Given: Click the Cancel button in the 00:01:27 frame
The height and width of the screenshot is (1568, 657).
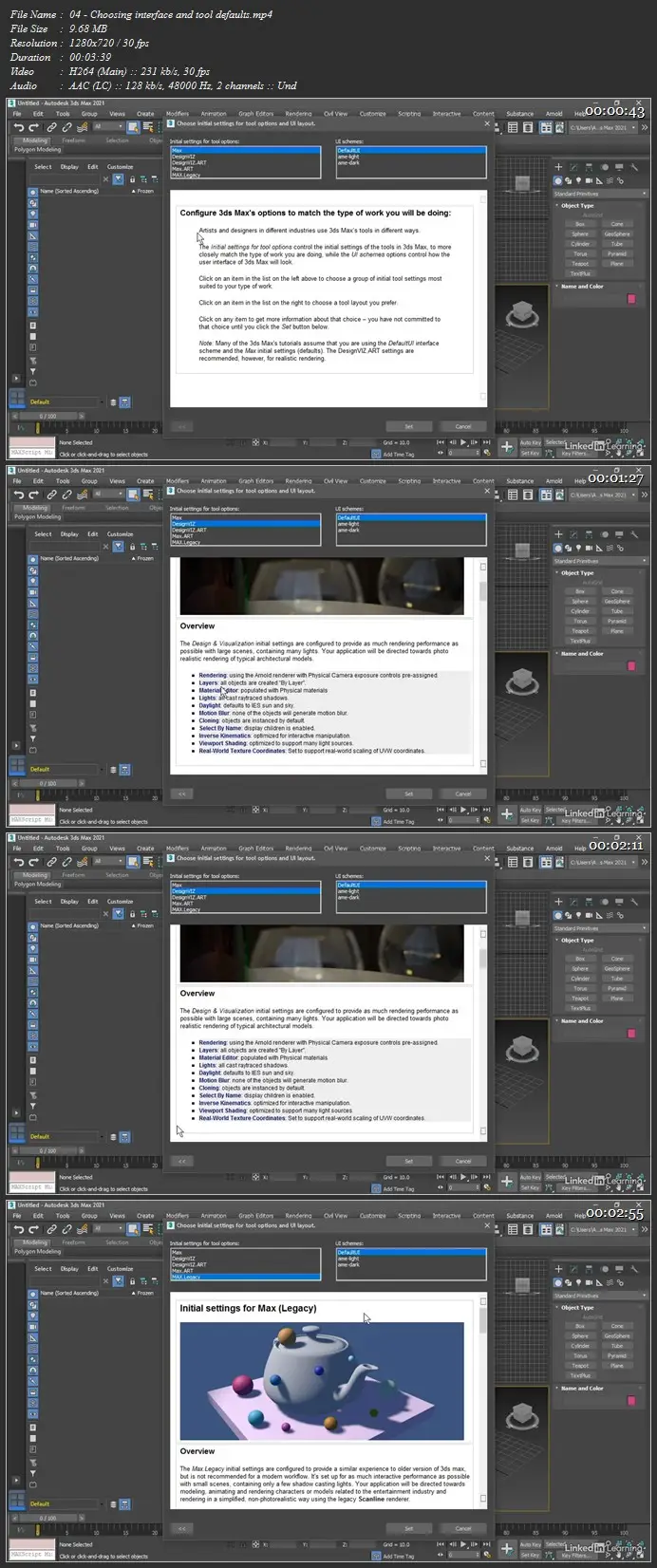Looking at the screenshot, I should pos(463,793).
